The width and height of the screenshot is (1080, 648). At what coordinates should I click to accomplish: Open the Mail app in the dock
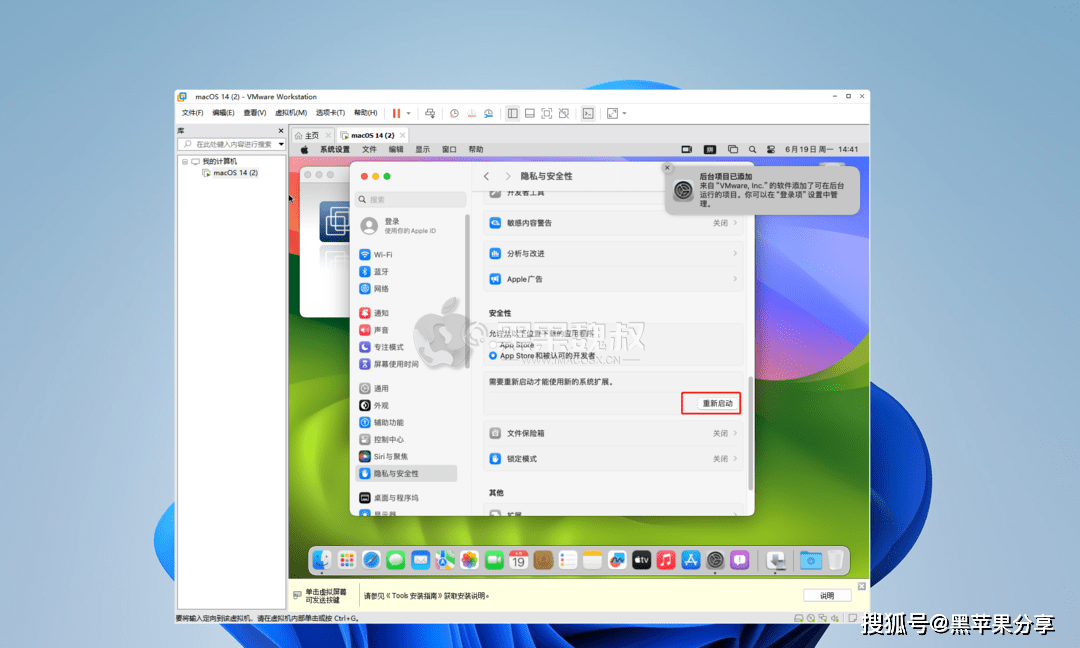(x=420, y=560)
